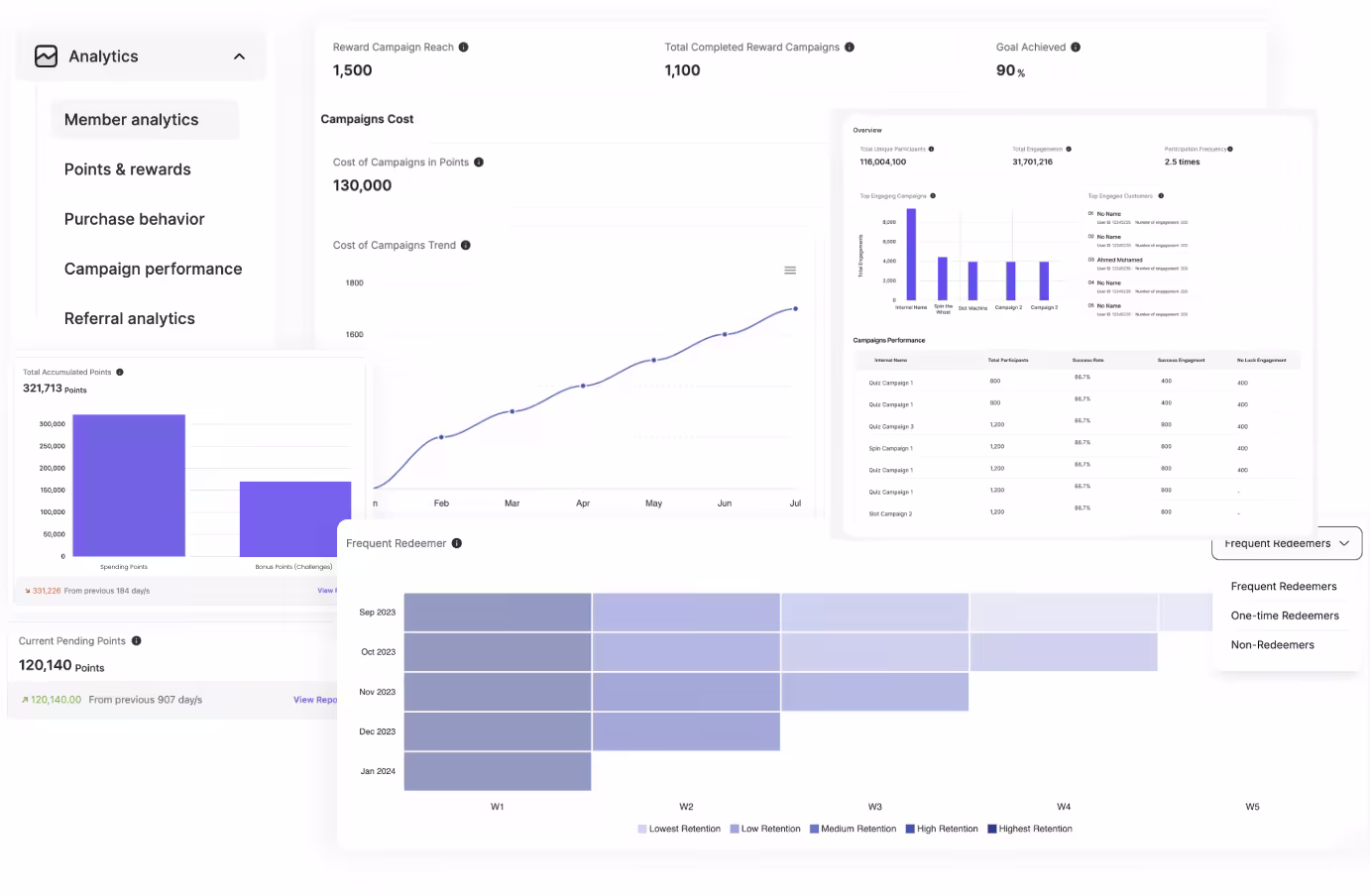Open View link under accumulated points chart
Image resolution: width=1370 pixels, height=896 pixels.
(325, 591)
